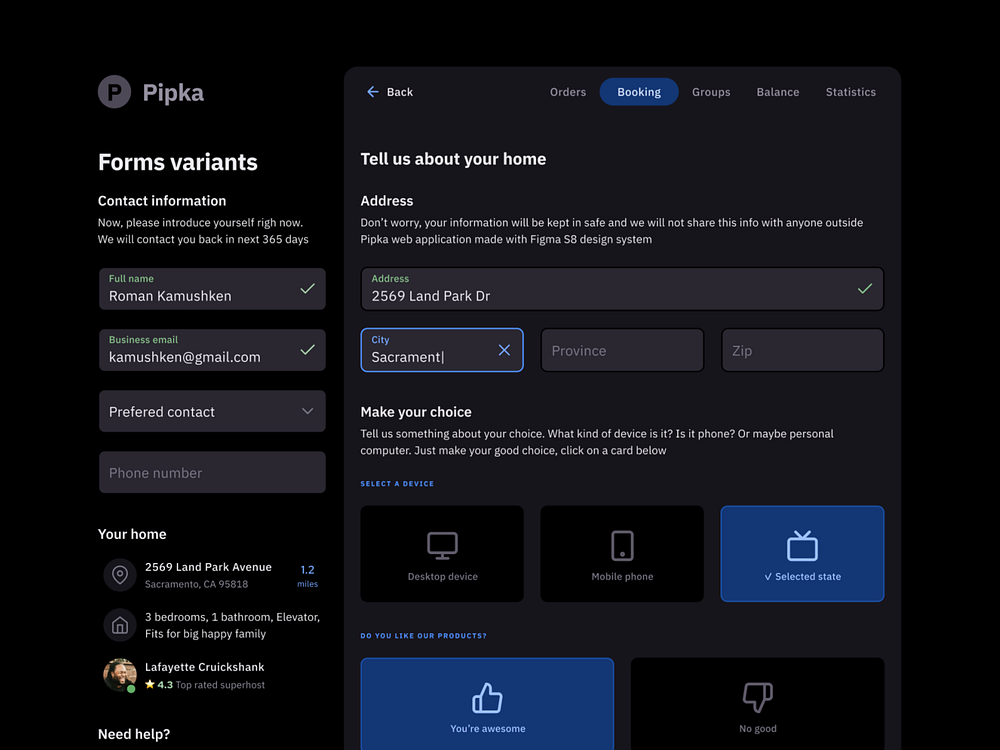Screen dimensions: 1000x750
Task: Click the checkmark in the Address field
Action: 864,289
